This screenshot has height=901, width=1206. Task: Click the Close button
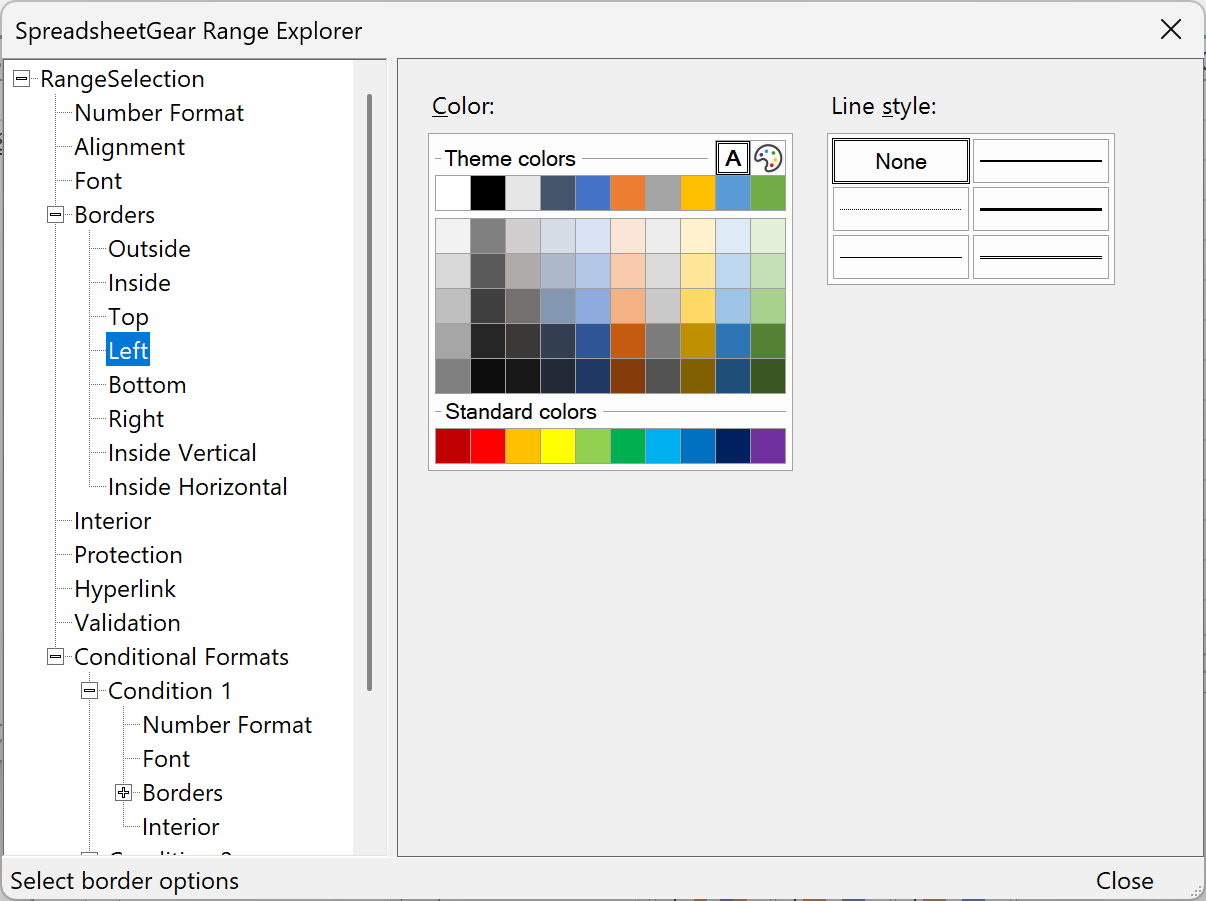[x=1124, y=880]
